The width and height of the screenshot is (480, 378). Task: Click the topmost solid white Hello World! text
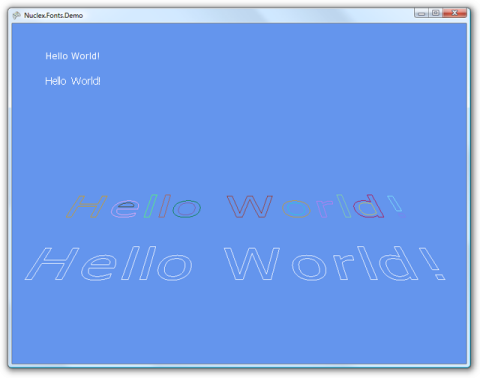coord(72,56)
